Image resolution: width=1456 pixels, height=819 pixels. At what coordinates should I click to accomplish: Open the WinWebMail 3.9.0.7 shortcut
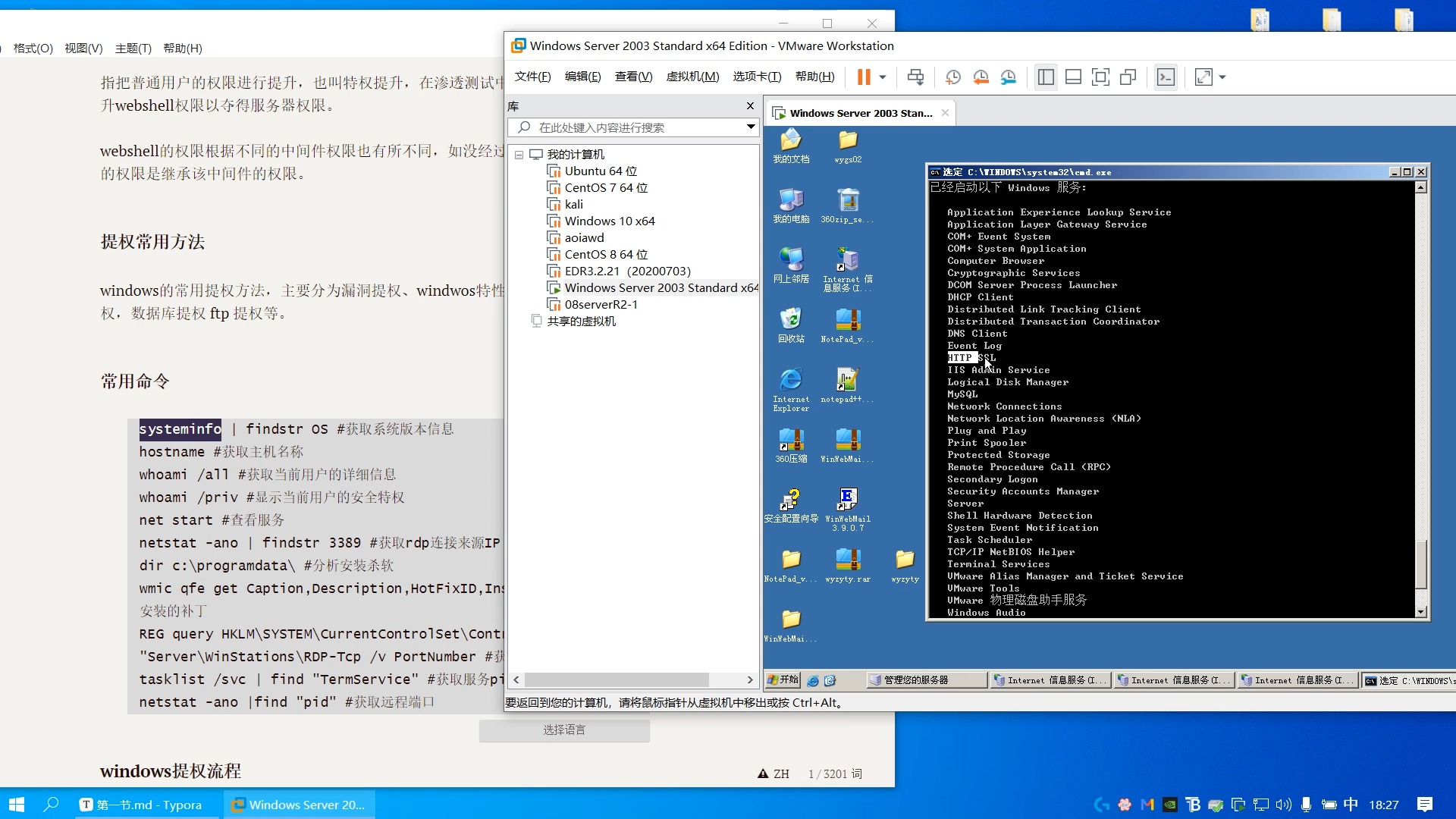(848, 510)
